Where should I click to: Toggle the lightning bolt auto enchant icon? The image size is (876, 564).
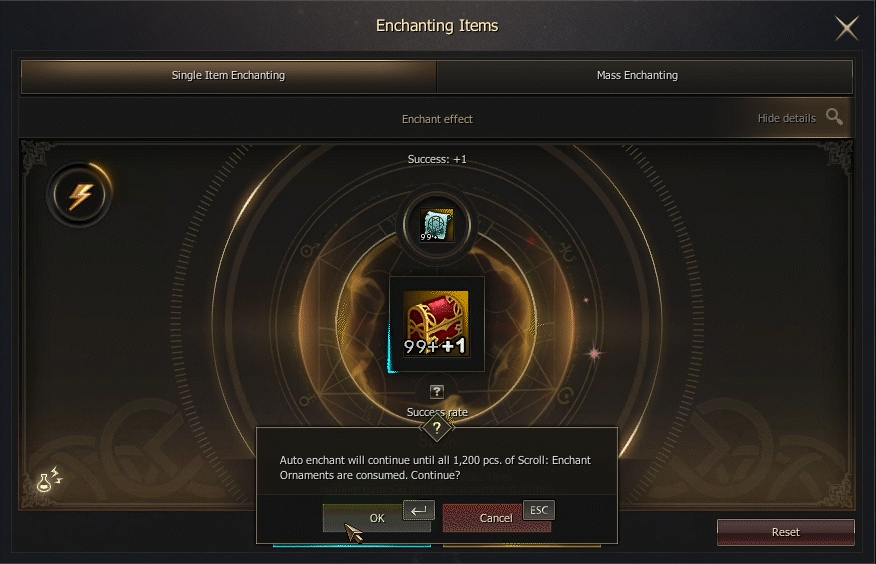pyautogui.click(x=80, y=195)
